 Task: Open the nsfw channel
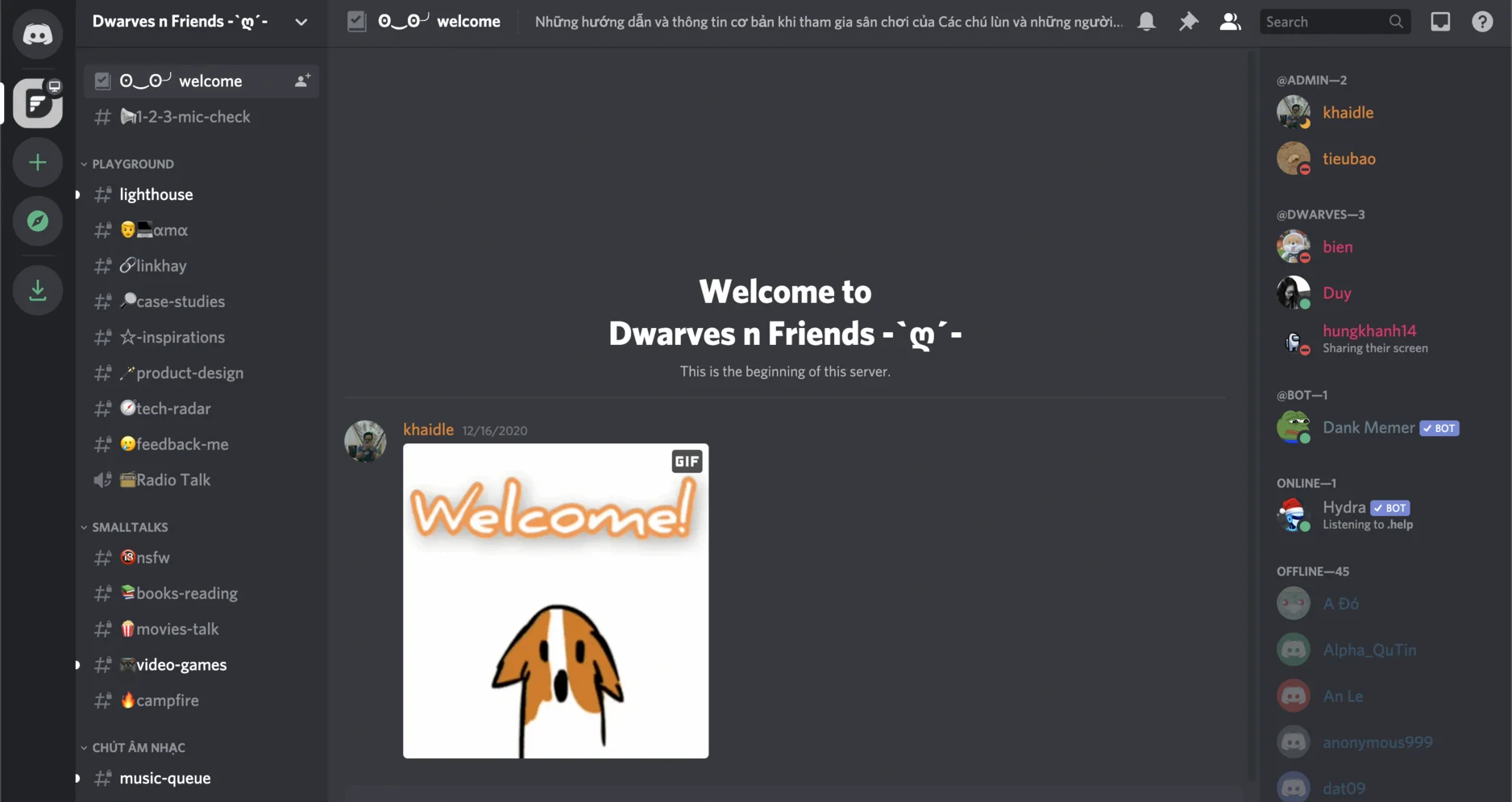tap(201, 558)
